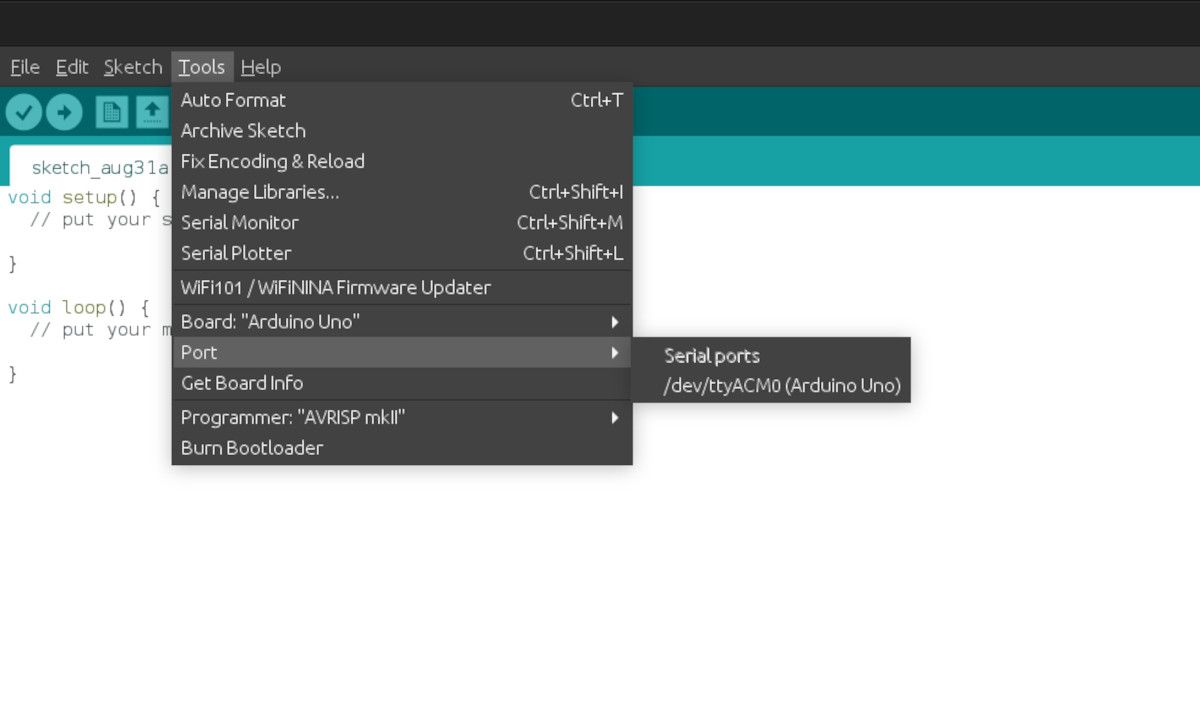This screenshot has height=708, width=1200.
Task: Open the Sketch menu
Action: pyautogui.click(x=132, y=67)
